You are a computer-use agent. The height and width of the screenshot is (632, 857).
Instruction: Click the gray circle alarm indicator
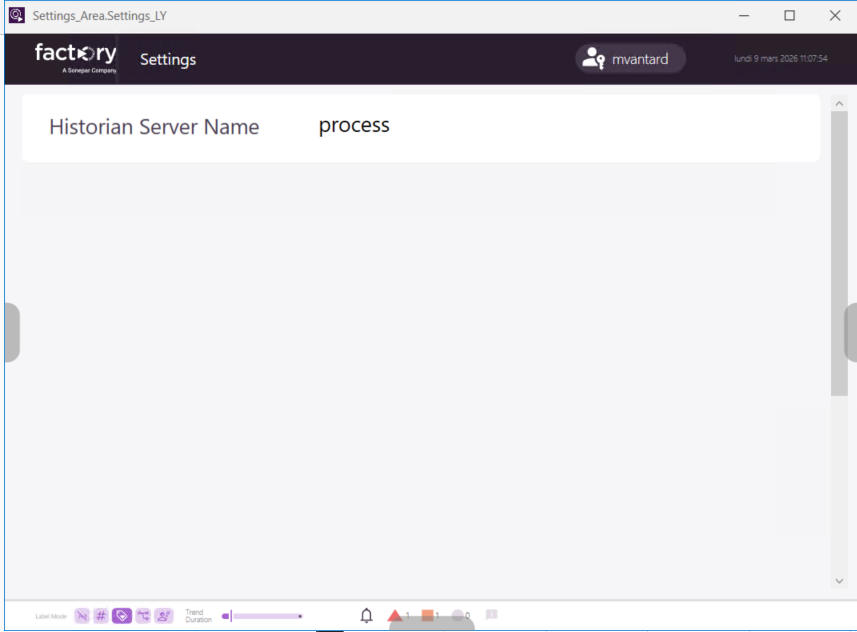tap(458, 616)
